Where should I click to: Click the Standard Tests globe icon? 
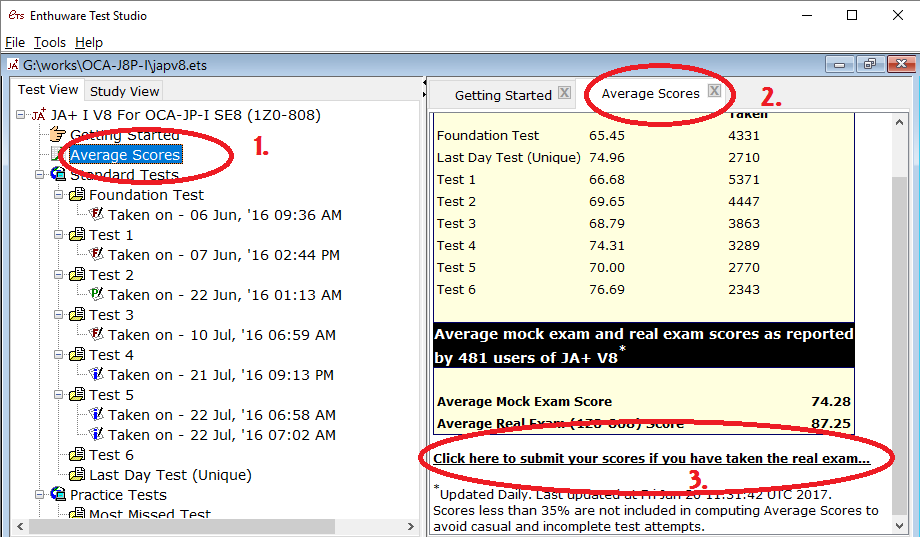[58, 174]
